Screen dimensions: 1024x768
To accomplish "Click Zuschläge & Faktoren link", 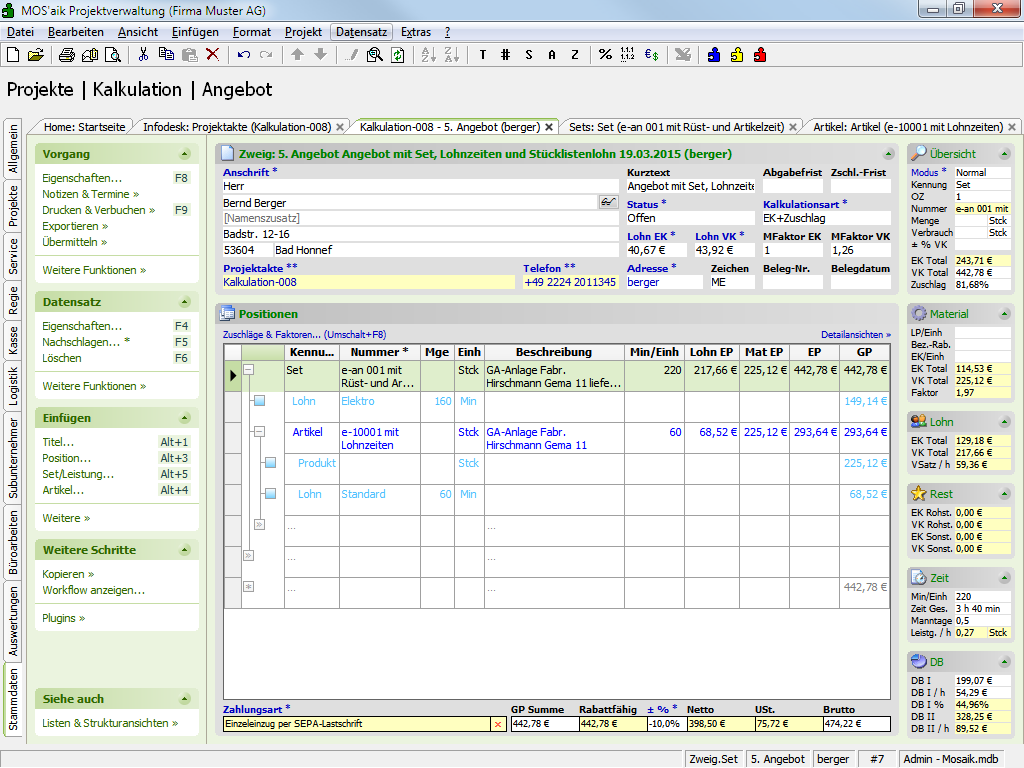I will pyautogui.click(x=304, y=334).
